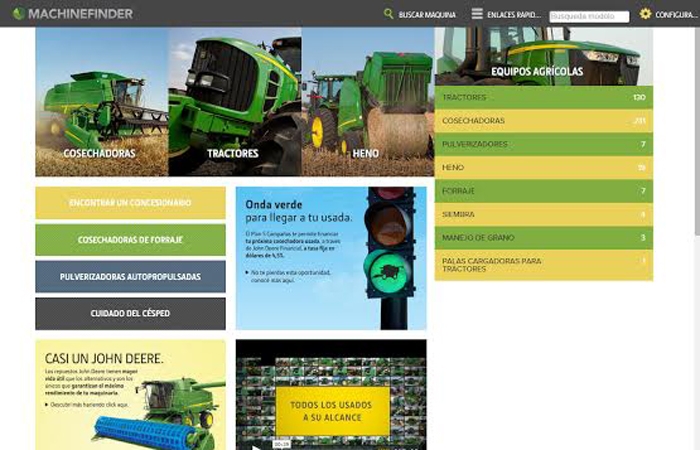The image size is (700, 450).
Task: Open the Tractores image tile
Action: click(x=235, y=102)
